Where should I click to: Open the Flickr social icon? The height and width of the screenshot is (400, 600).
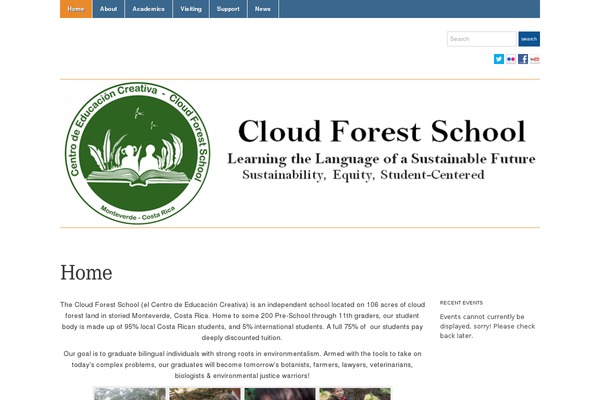[x=511, y=59]
